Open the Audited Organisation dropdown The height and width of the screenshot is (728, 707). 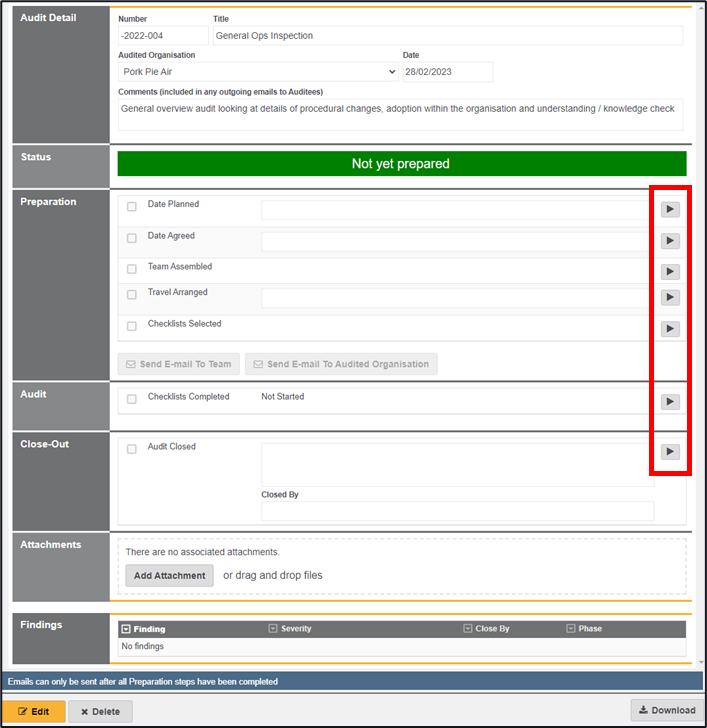coord(258,72)
